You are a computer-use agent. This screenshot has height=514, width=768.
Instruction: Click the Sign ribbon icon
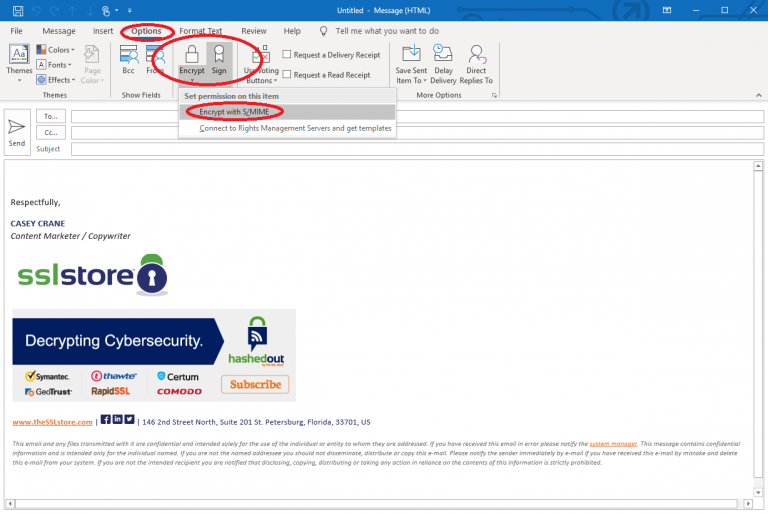point(218,57)
